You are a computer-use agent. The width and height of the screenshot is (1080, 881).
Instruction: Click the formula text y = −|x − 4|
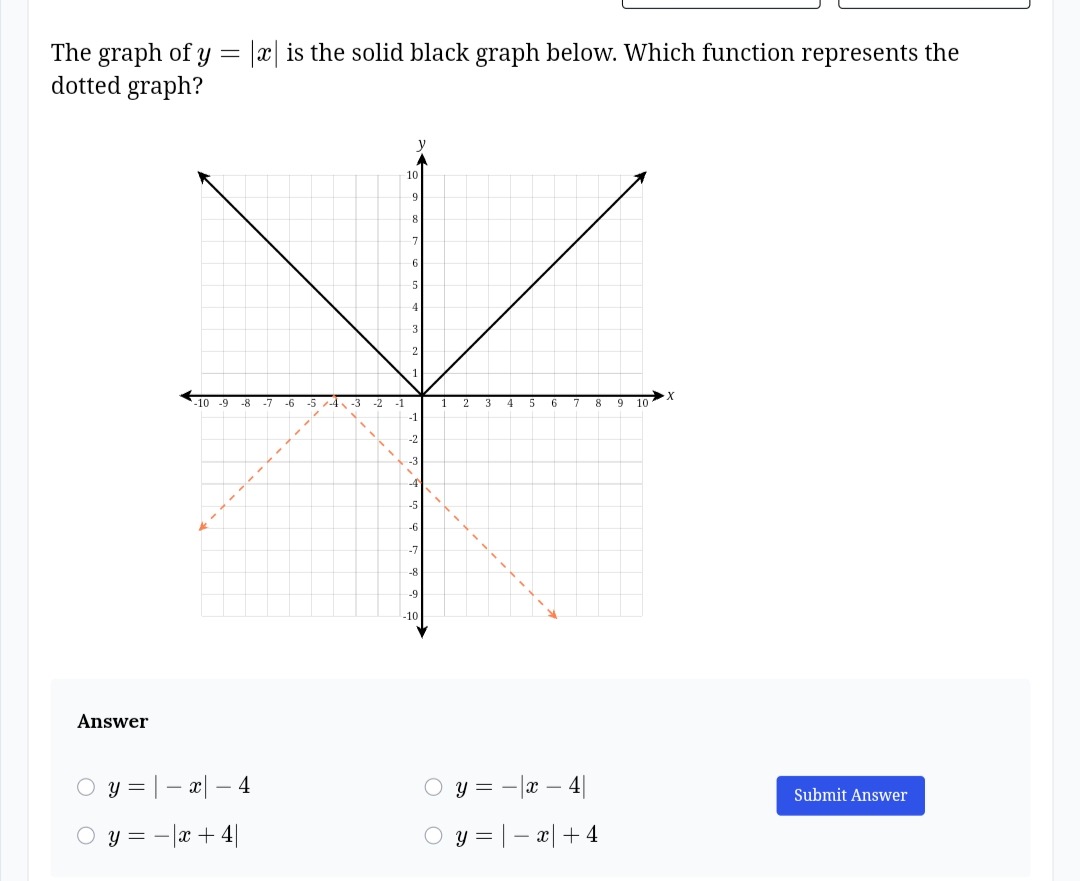click(520, 786)
